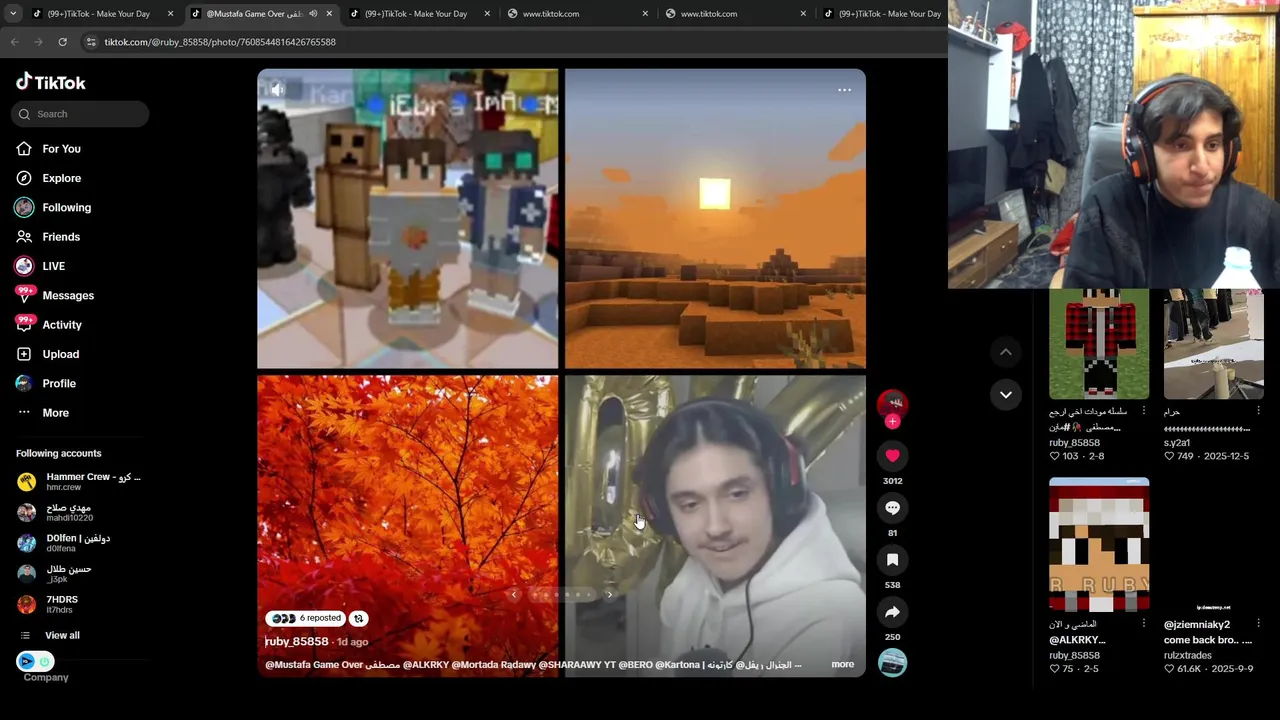The width and height of the screenshot is (1280, 720).
Task: Advance to the next photo slide
Action: [x=609, y=595]
